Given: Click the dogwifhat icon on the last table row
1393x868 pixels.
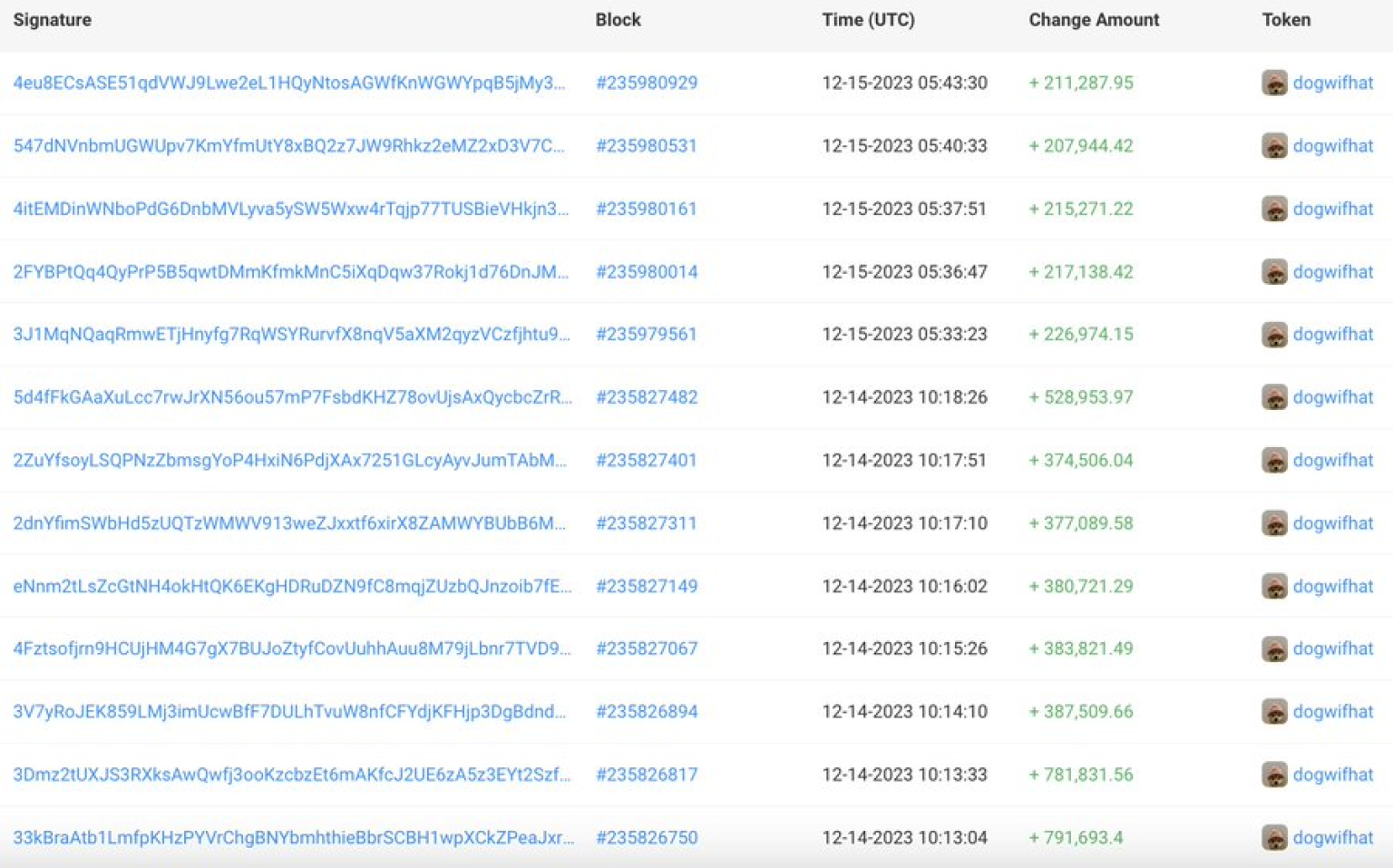Looking at the screenshot, I should pos(1276,837).
